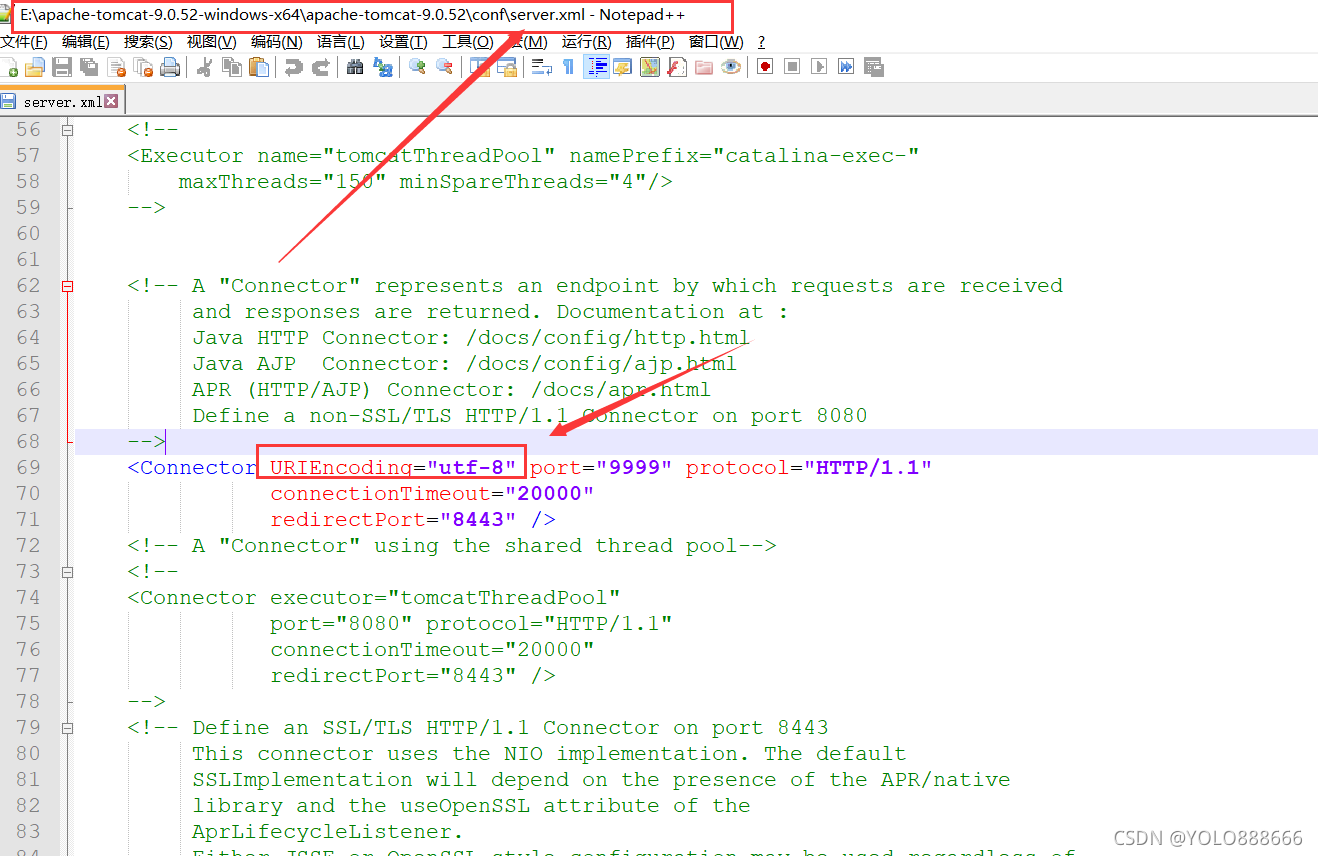The image size is (1318, 856).
Task: Toggle the Word Wrap toolbar icon
Action: [541, 68]
